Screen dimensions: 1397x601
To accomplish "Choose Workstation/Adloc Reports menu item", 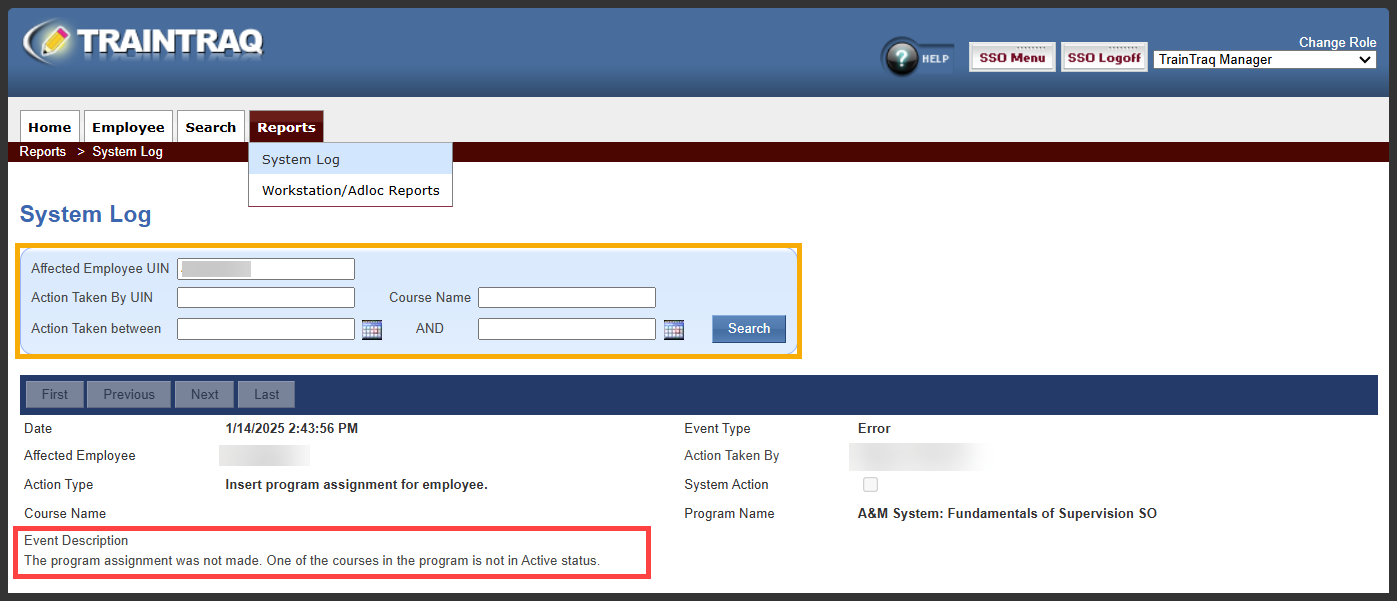I will [x=350, y=190].
